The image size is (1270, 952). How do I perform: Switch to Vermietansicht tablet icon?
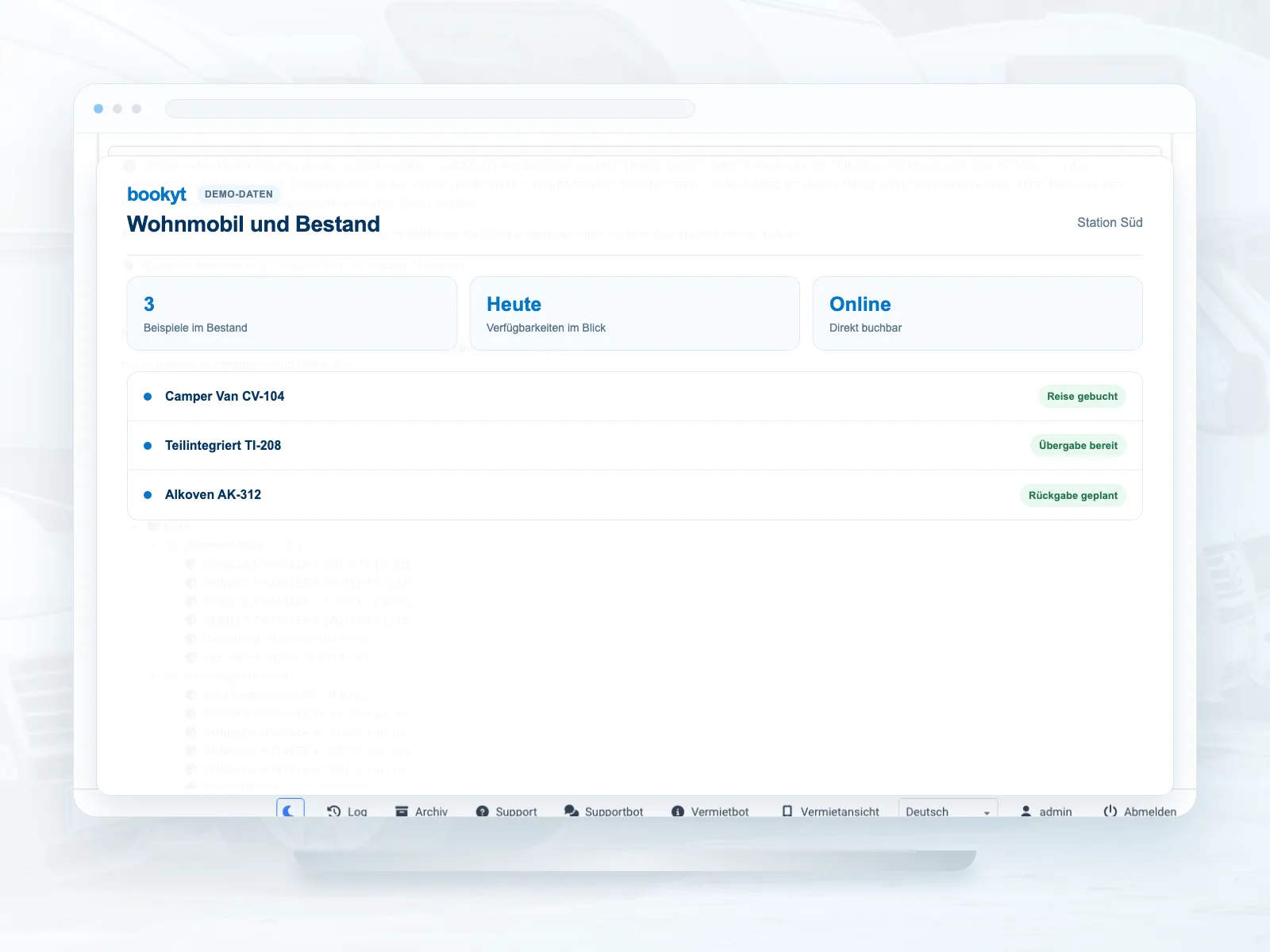787,811
